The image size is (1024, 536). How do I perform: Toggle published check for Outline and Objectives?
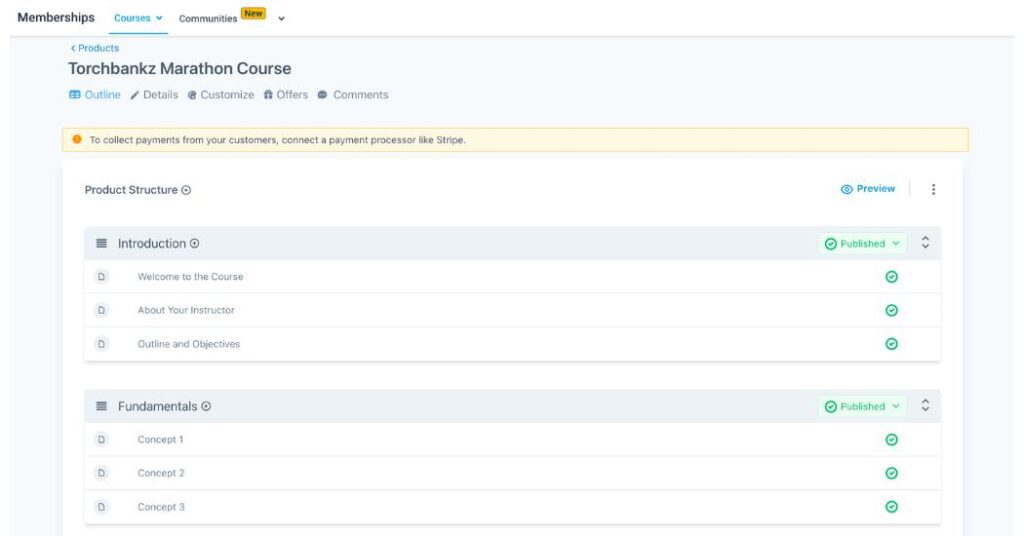coord(891,344)
